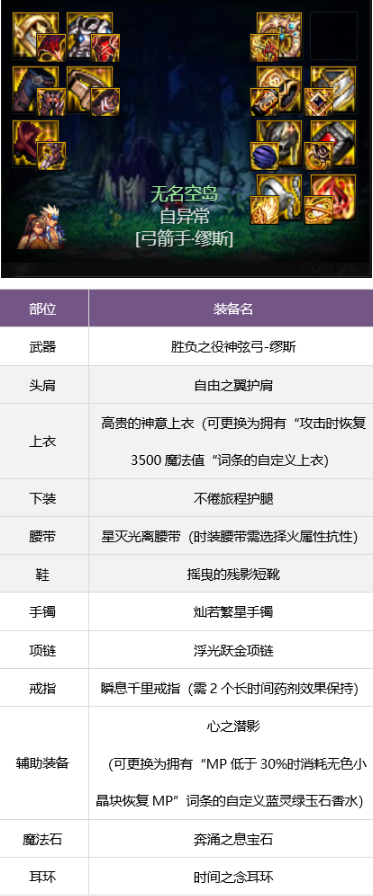Click the 耳环 row label
Screen dimensions: 373x896
(x=43, y=877)
